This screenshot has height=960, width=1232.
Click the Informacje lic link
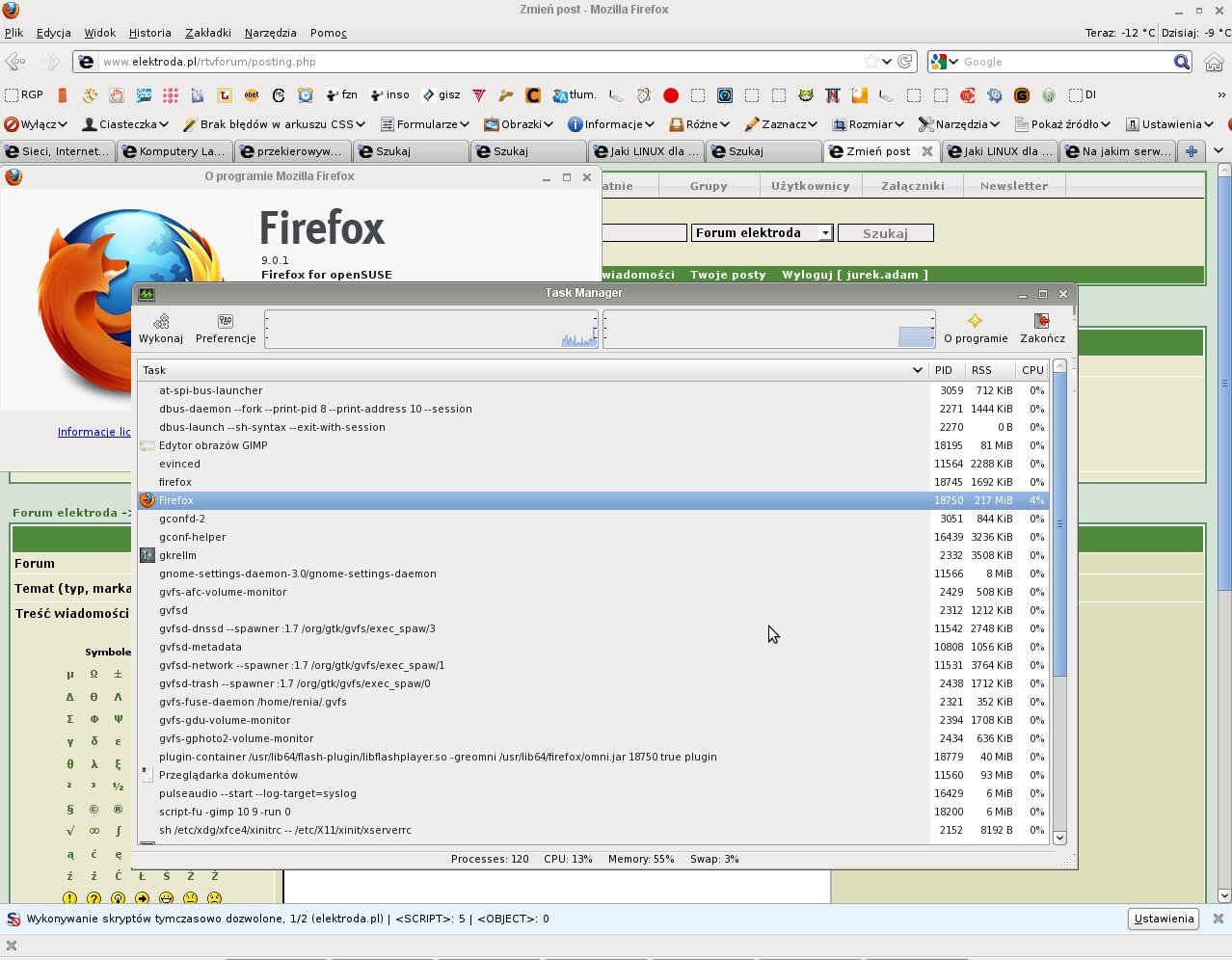pos(94,432)
